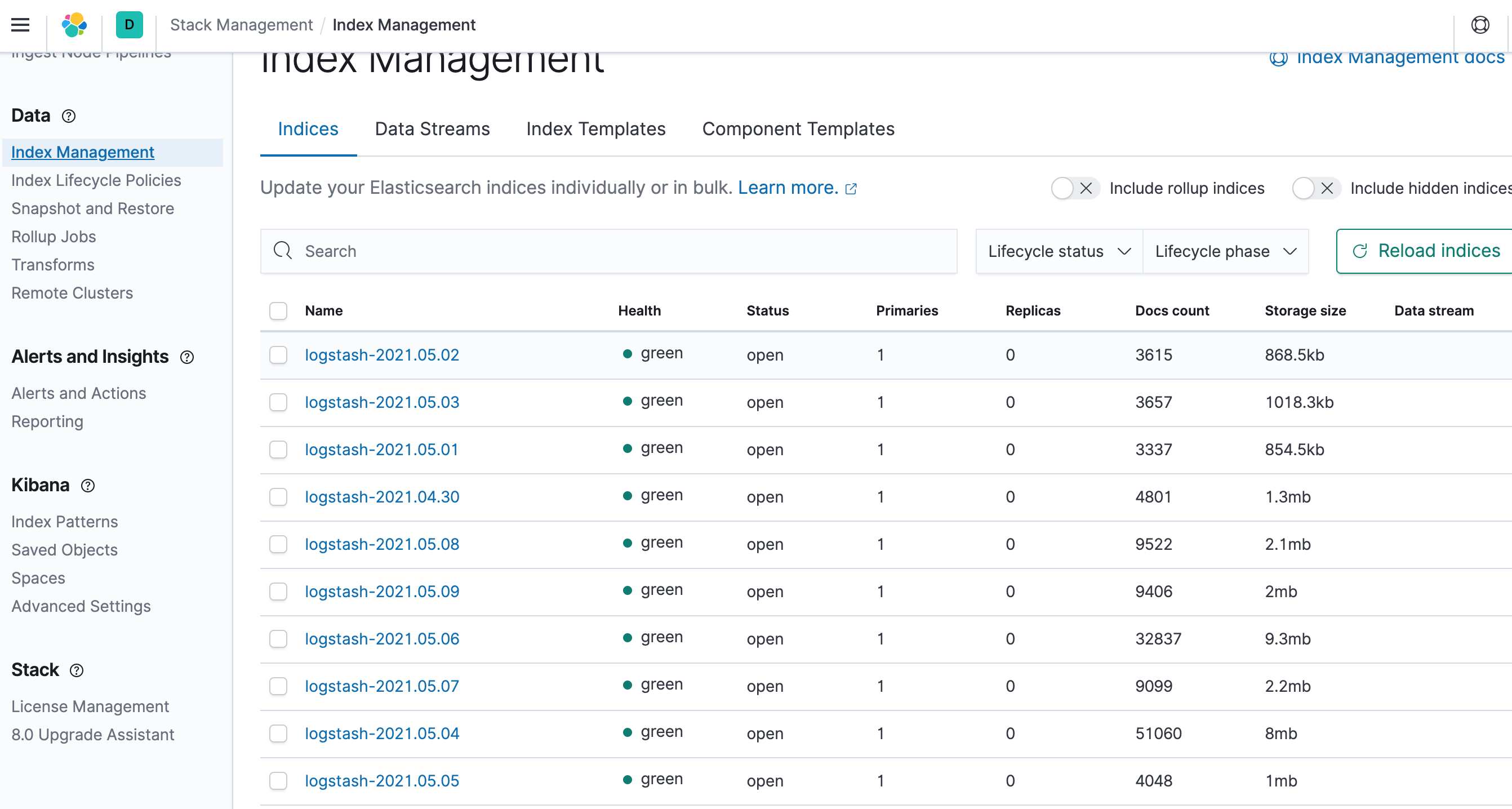Expand the Lifecycle phase filter
Image resolution: width=1512 pixels, height=809 pixels.
point(1225,251)
